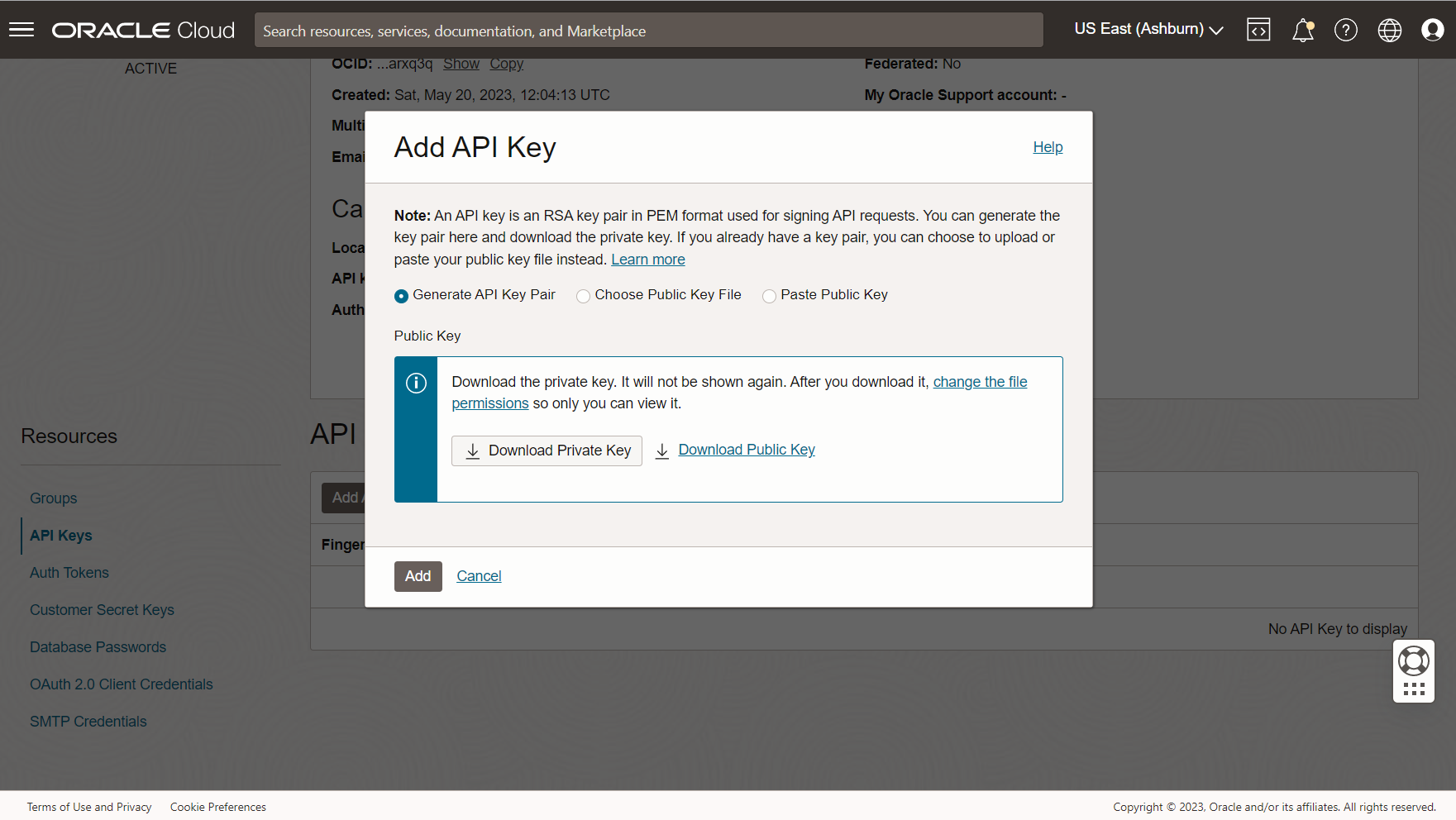Open the hamburger navigation menu

tap(21, 30)
